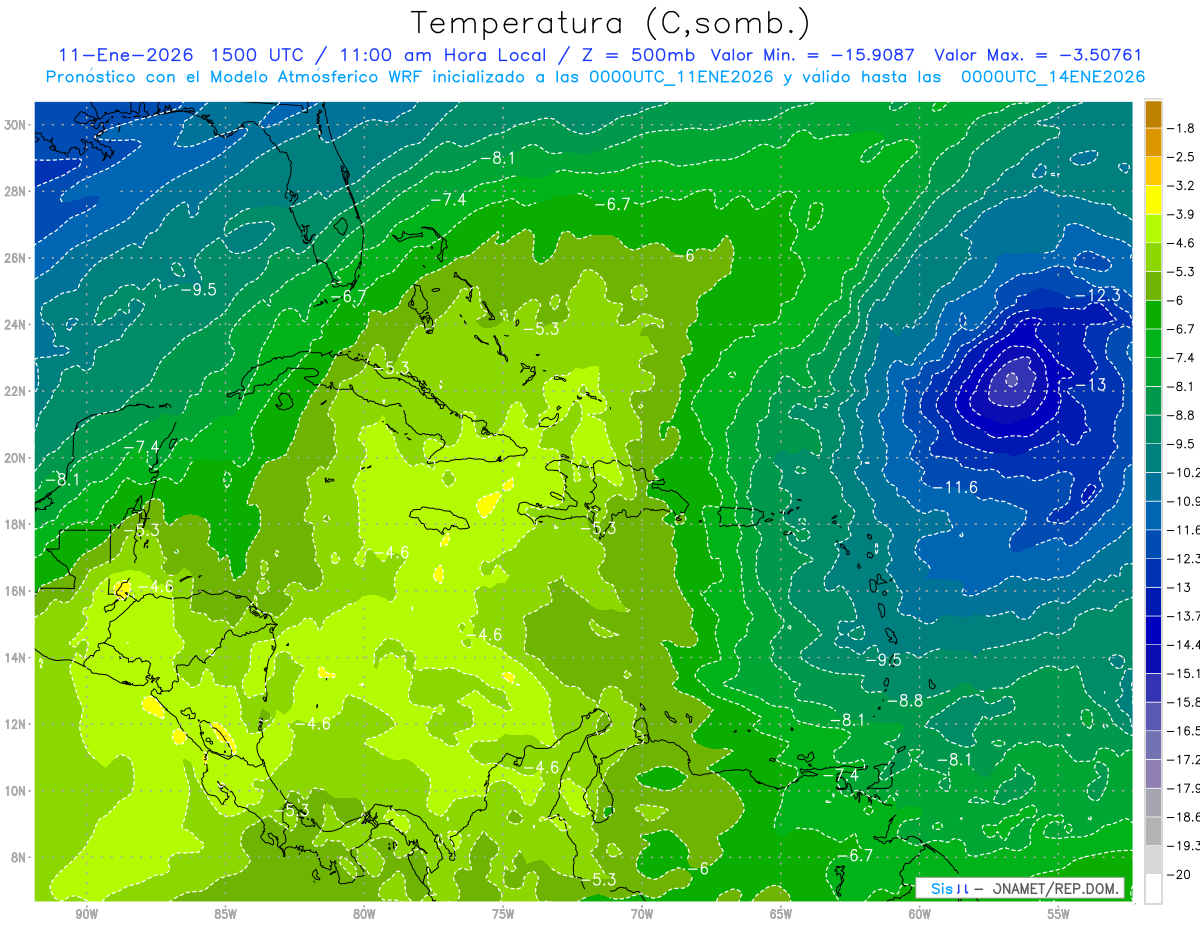The width and height of the screenshot is (1200, 927).
Task: Click the "26N" latitude axis label
Action: (x=17, y=257)
